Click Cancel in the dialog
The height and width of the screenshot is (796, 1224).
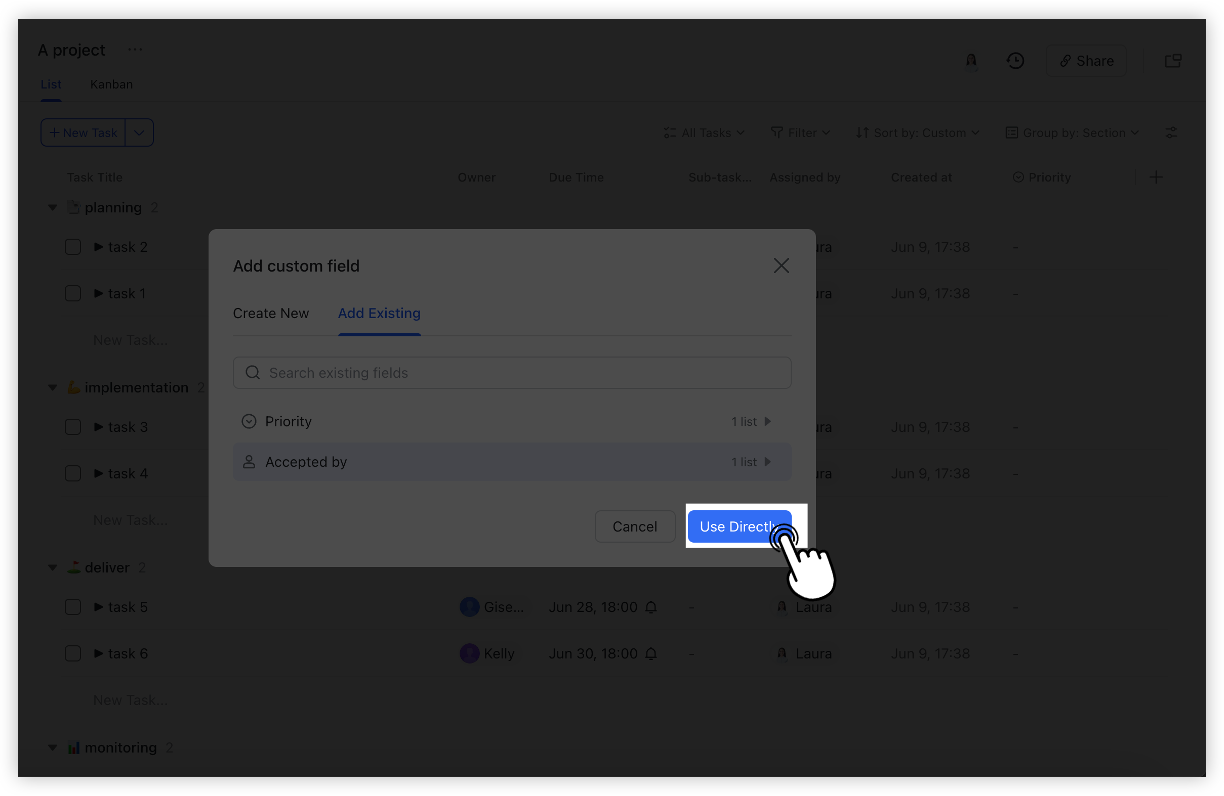click(634, 526)
